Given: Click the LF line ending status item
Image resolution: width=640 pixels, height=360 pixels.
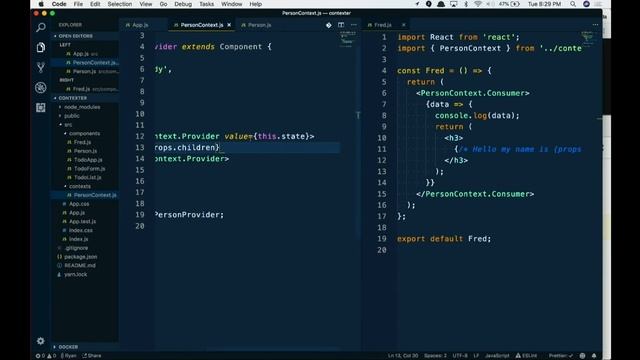Looking at the screenshot, I should tap(476, 356).
